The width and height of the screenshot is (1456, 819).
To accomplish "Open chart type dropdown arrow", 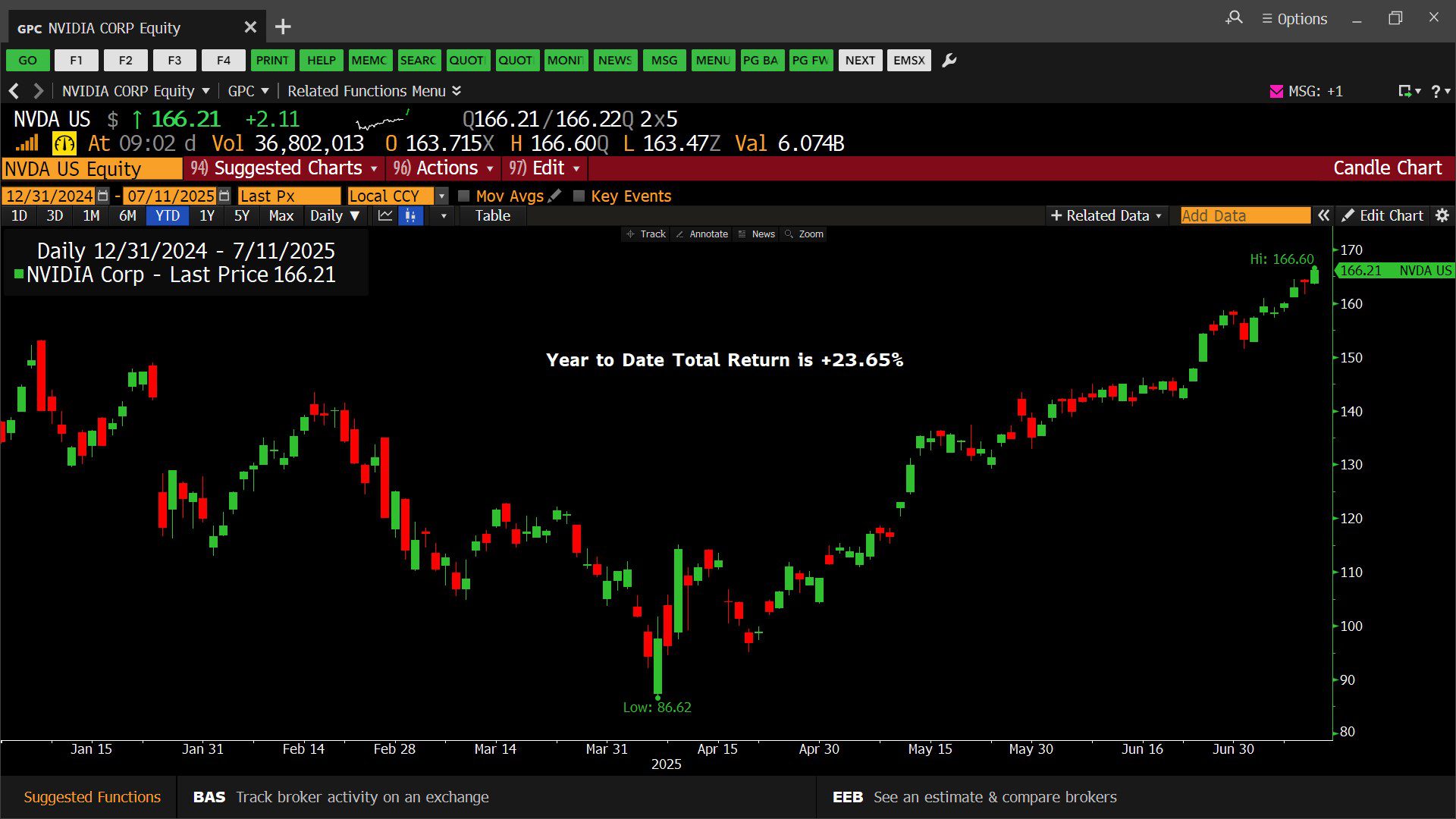I will point(444,215).
